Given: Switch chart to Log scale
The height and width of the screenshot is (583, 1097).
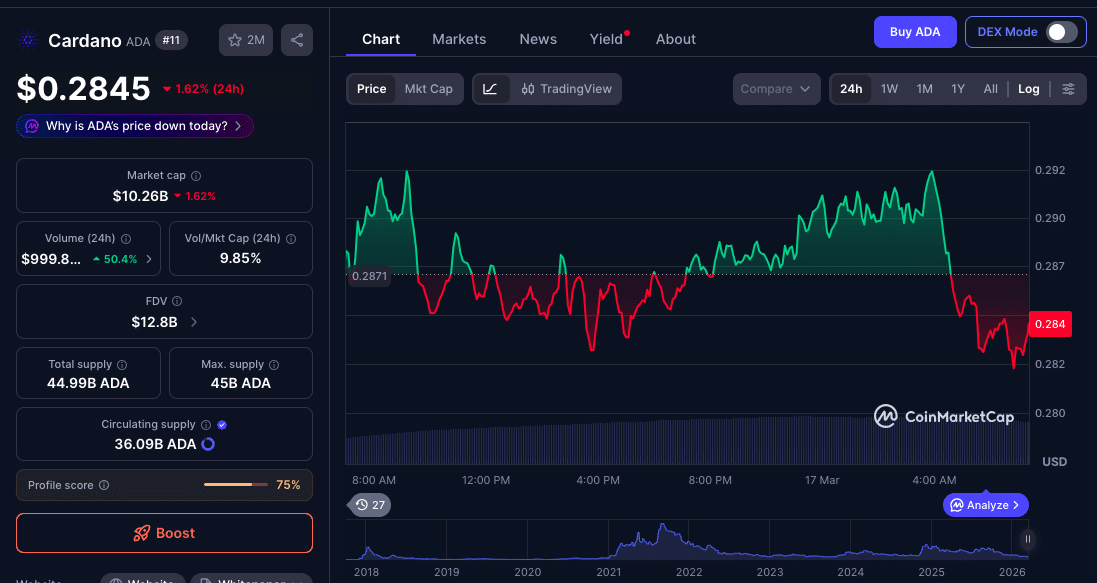Looking at the screenshot, I should pos(1028,89).
